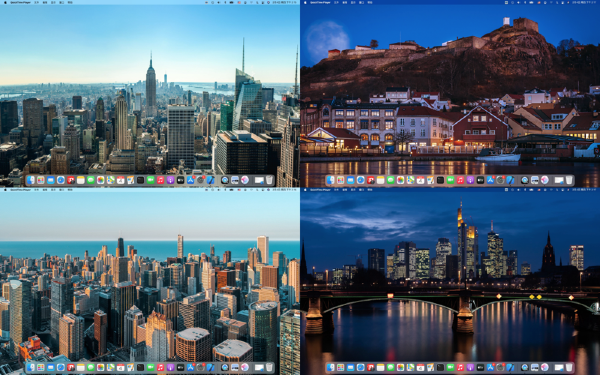Open QuickTime Player icon in New York skyline dock
This screenshot has height=375, width=600.
[x=225, y=180]
